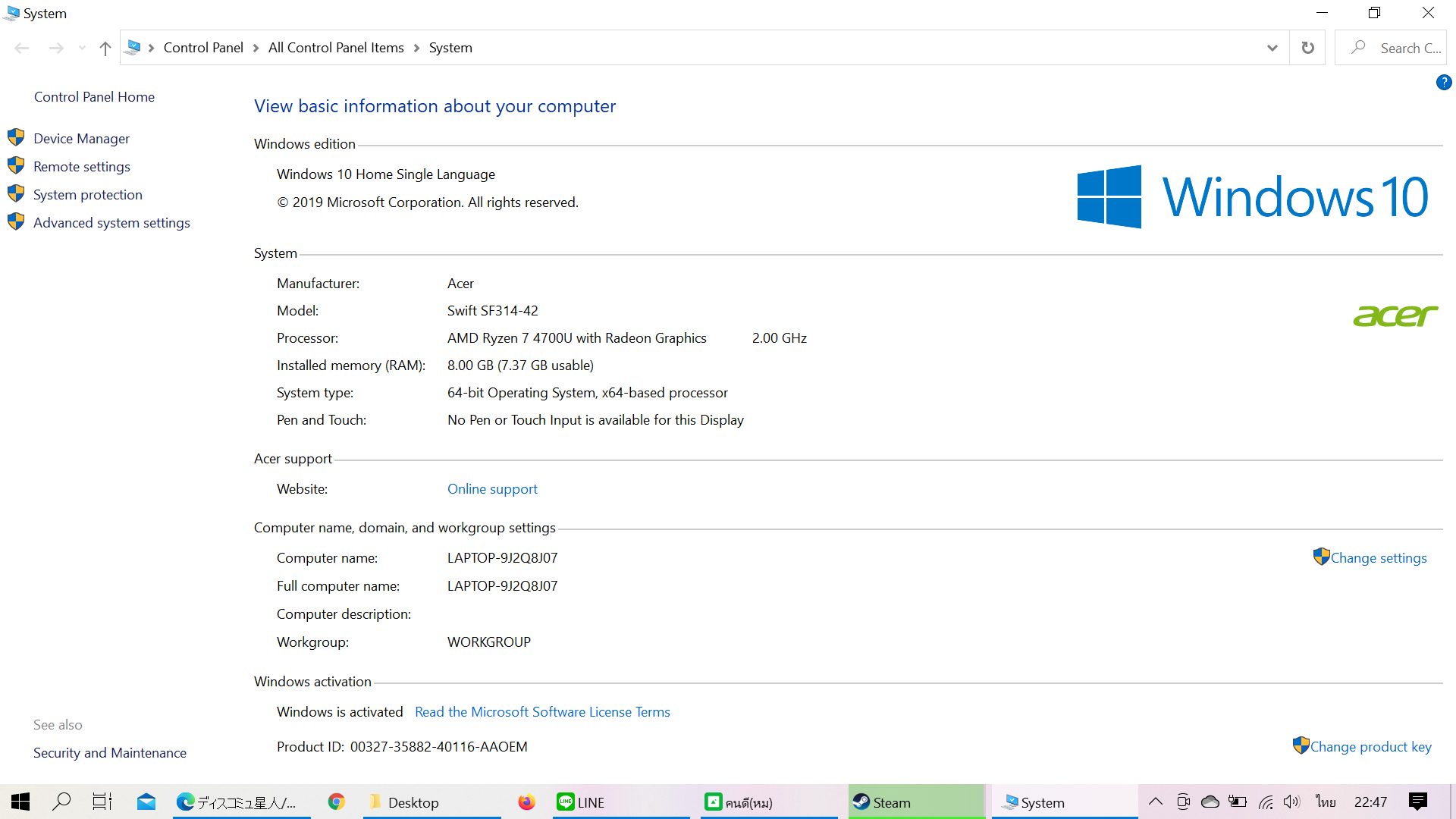
Task: Click shield icon beside Advanced system settings
Action: point(16,221)
